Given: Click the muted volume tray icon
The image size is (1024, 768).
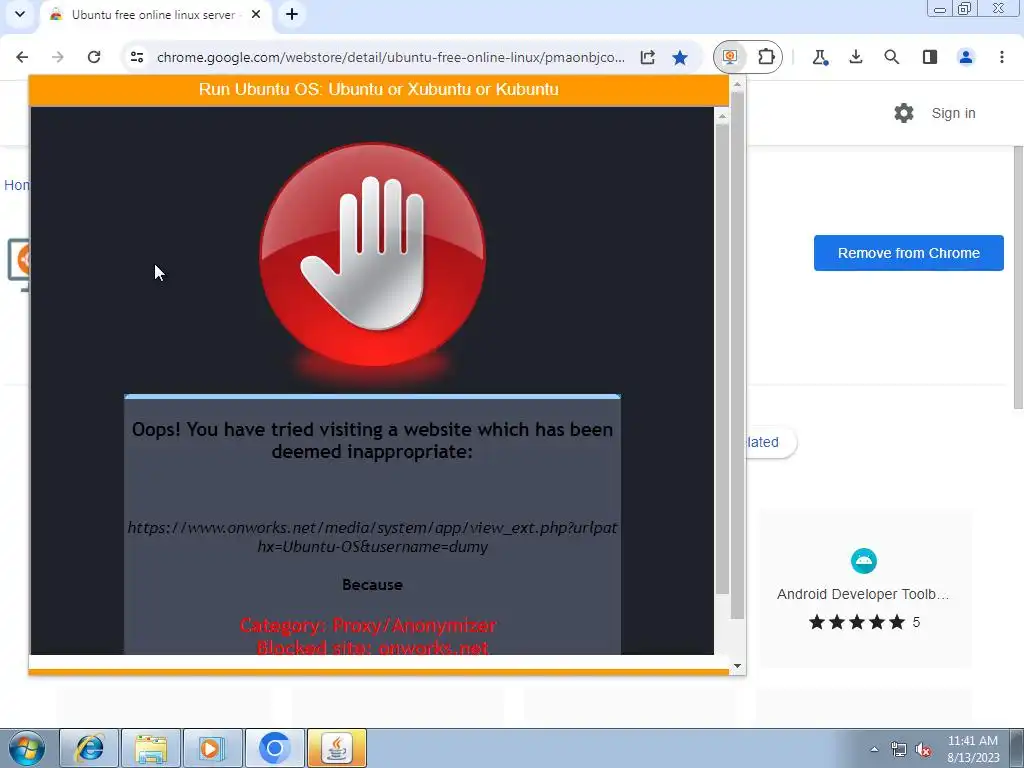Looking at the screenshot, I should point(923,749).
